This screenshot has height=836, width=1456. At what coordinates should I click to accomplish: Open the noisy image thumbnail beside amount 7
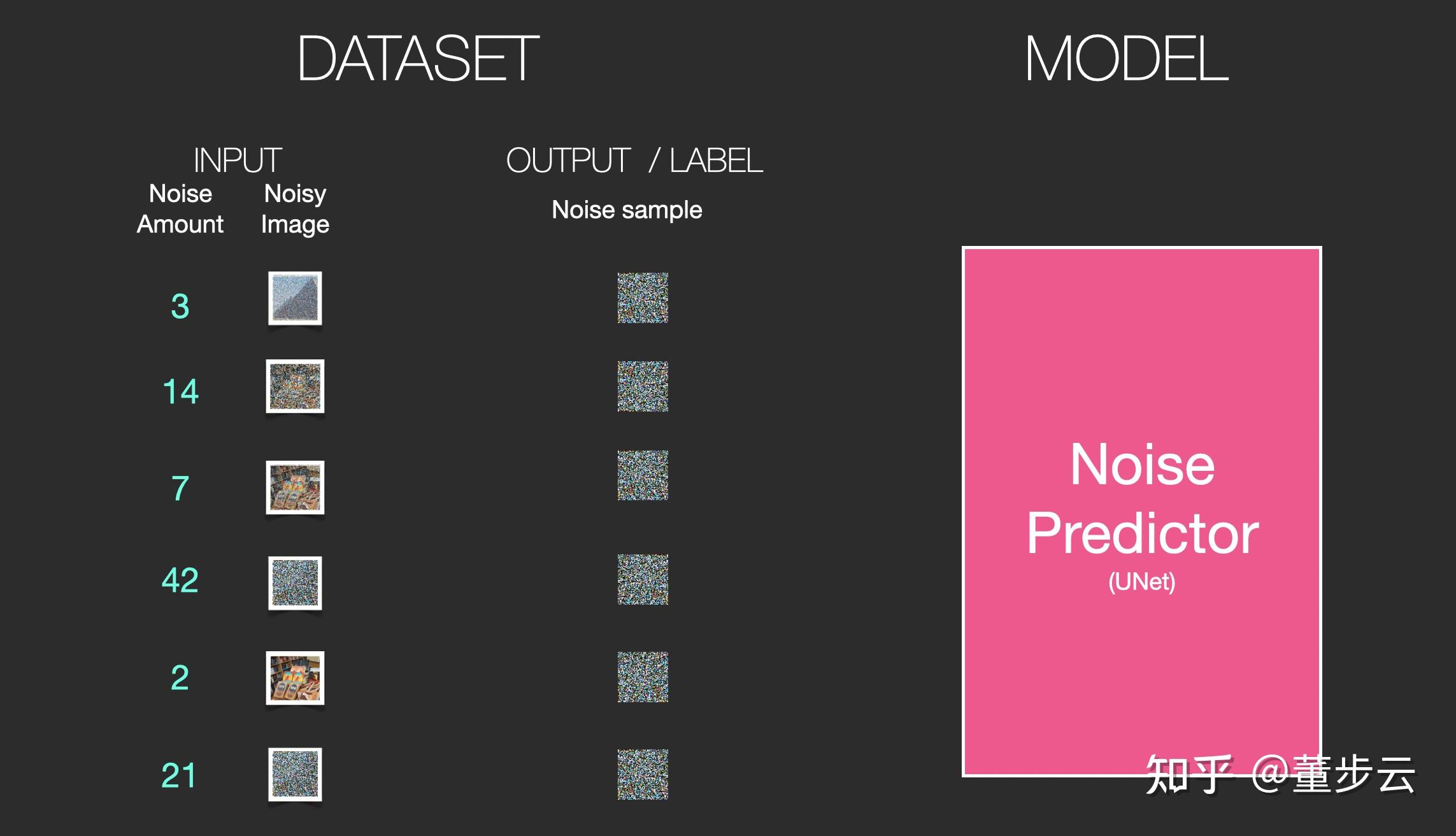click(295, 487)
